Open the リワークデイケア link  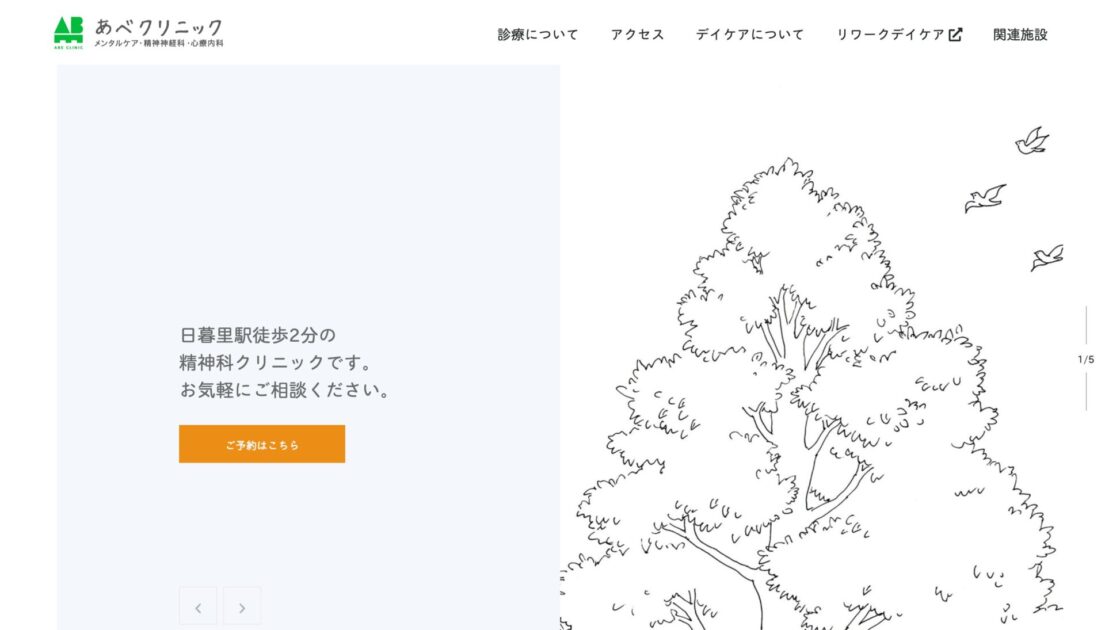tap(890, 34)
